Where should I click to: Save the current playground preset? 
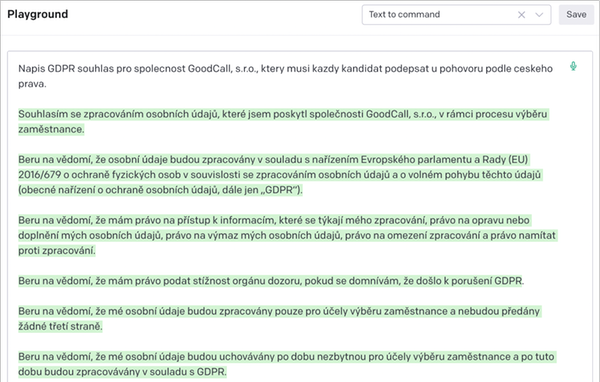576,15
